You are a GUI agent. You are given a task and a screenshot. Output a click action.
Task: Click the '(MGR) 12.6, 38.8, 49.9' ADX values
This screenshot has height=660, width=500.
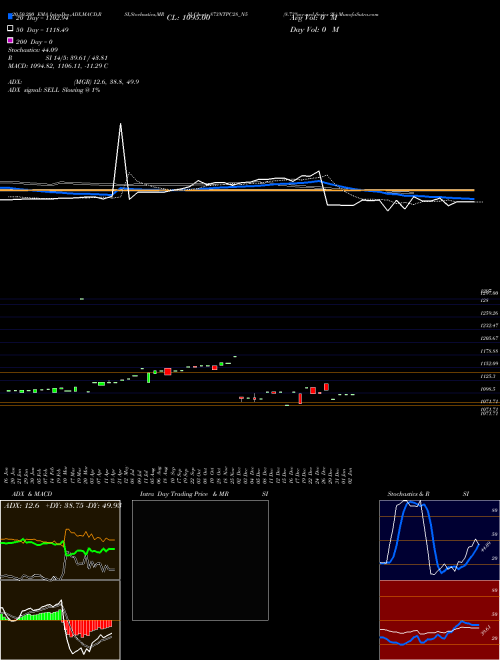(x=106, y=82)
